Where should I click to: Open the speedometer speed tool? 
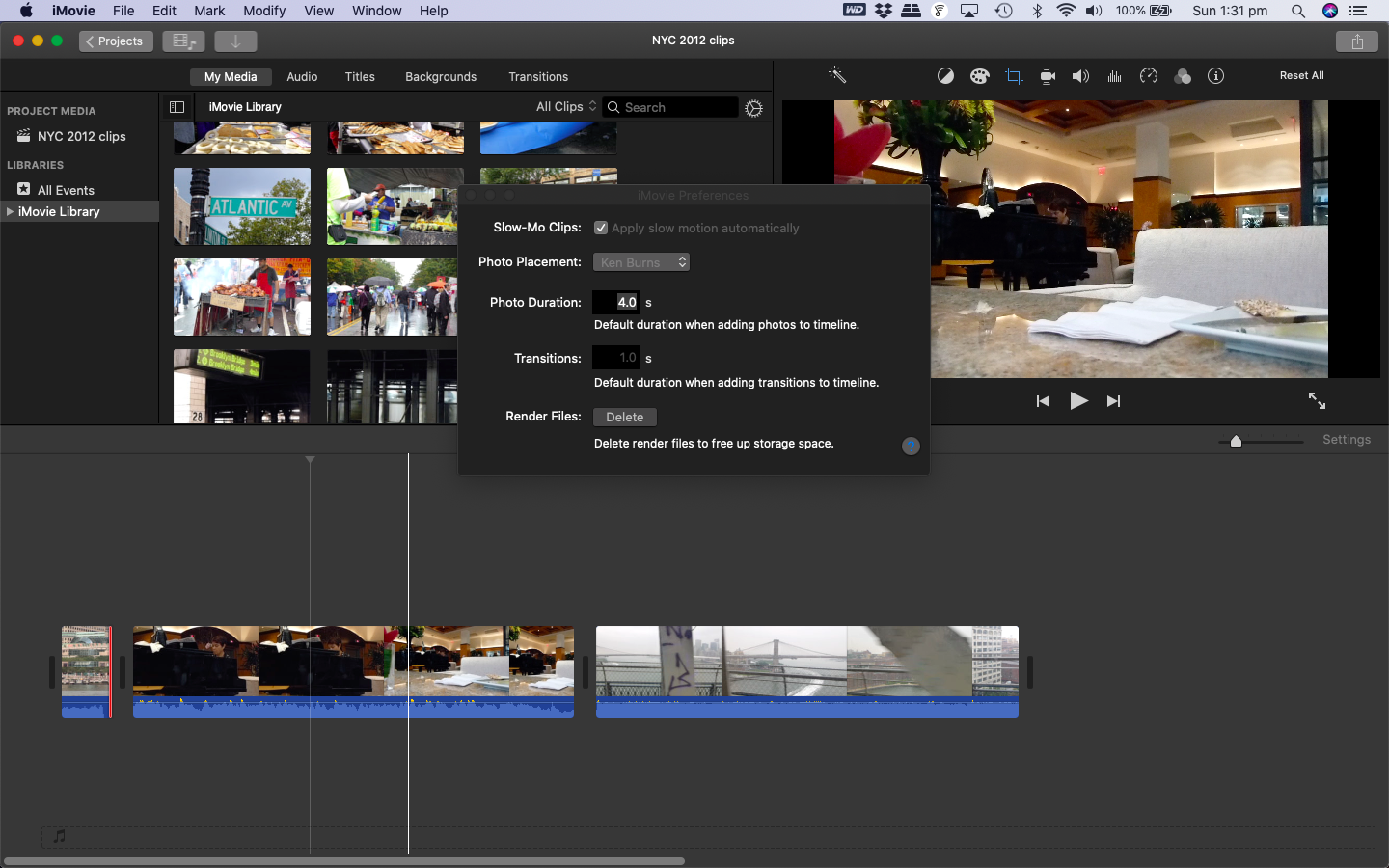(1148, 76)
